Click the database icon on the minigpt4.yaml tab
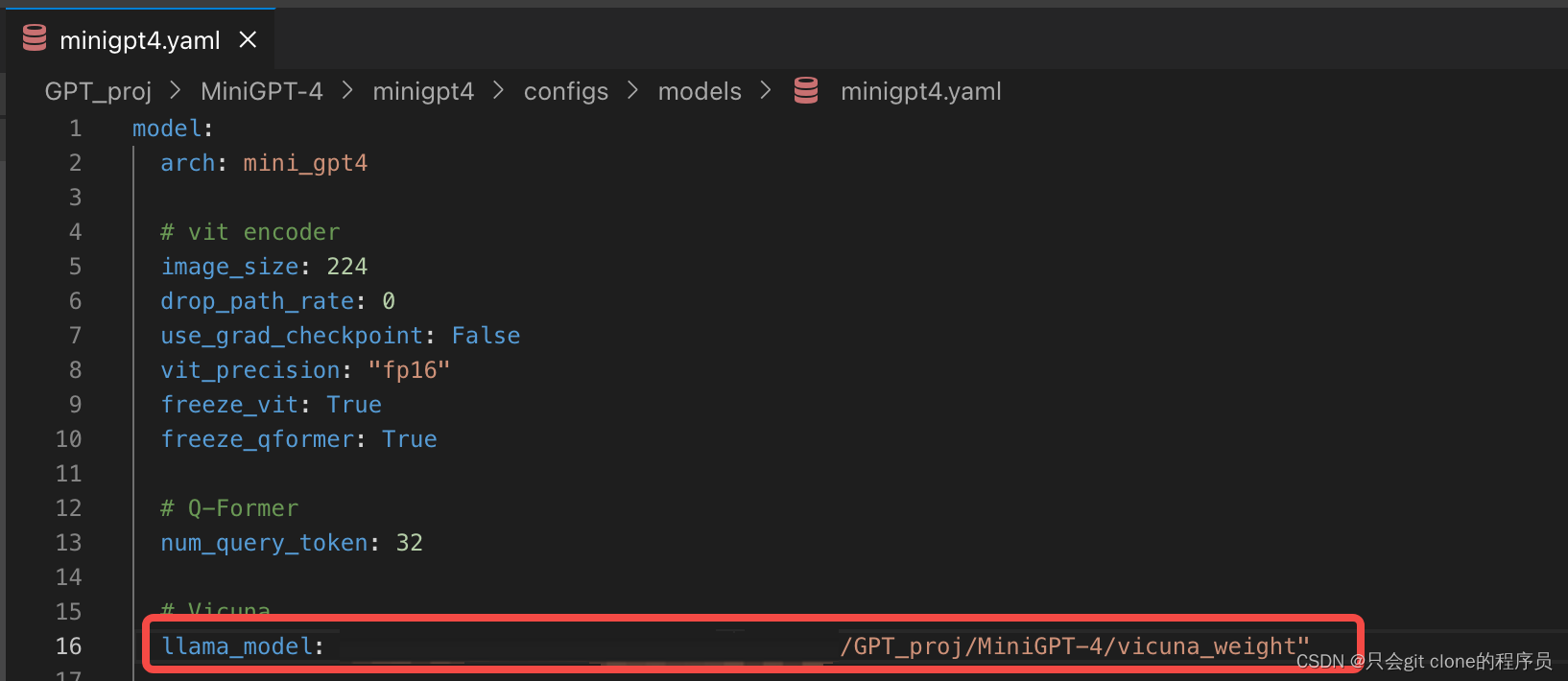The image size is (1568, 681). 34,37
